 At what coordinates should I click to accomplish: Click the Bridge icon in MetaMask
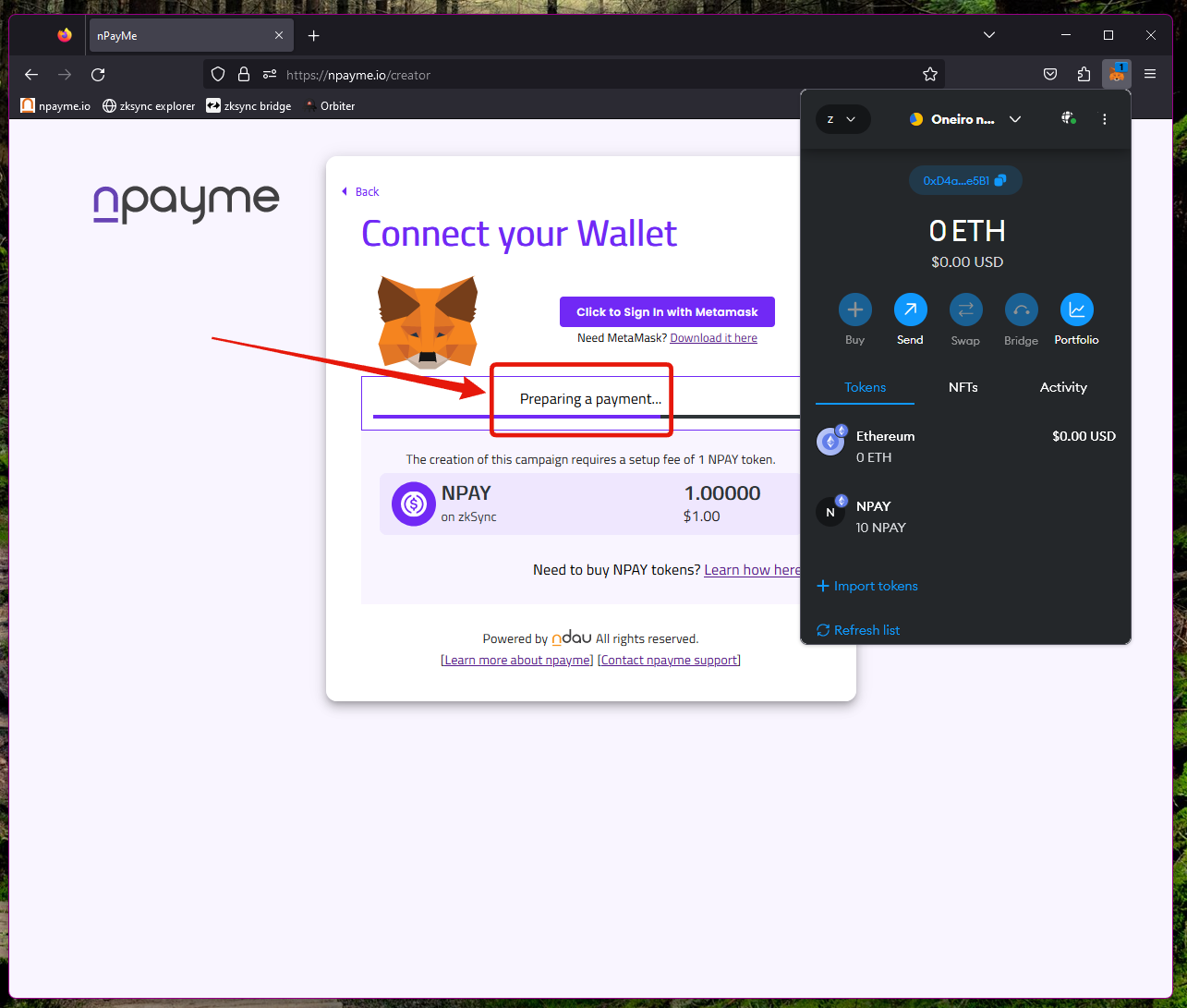coord(1022,310)
